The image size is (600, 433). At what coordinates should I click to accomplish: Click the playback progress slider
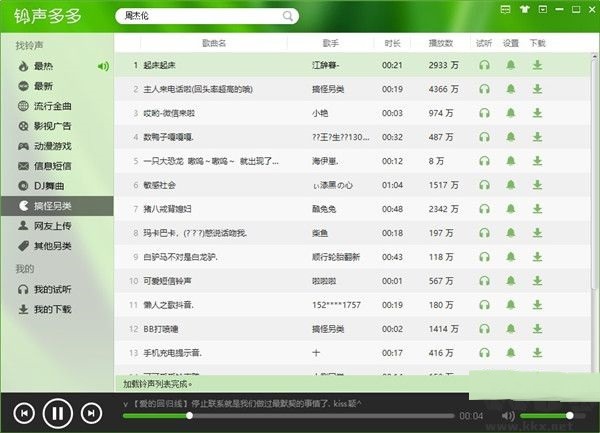pos(289,415)
